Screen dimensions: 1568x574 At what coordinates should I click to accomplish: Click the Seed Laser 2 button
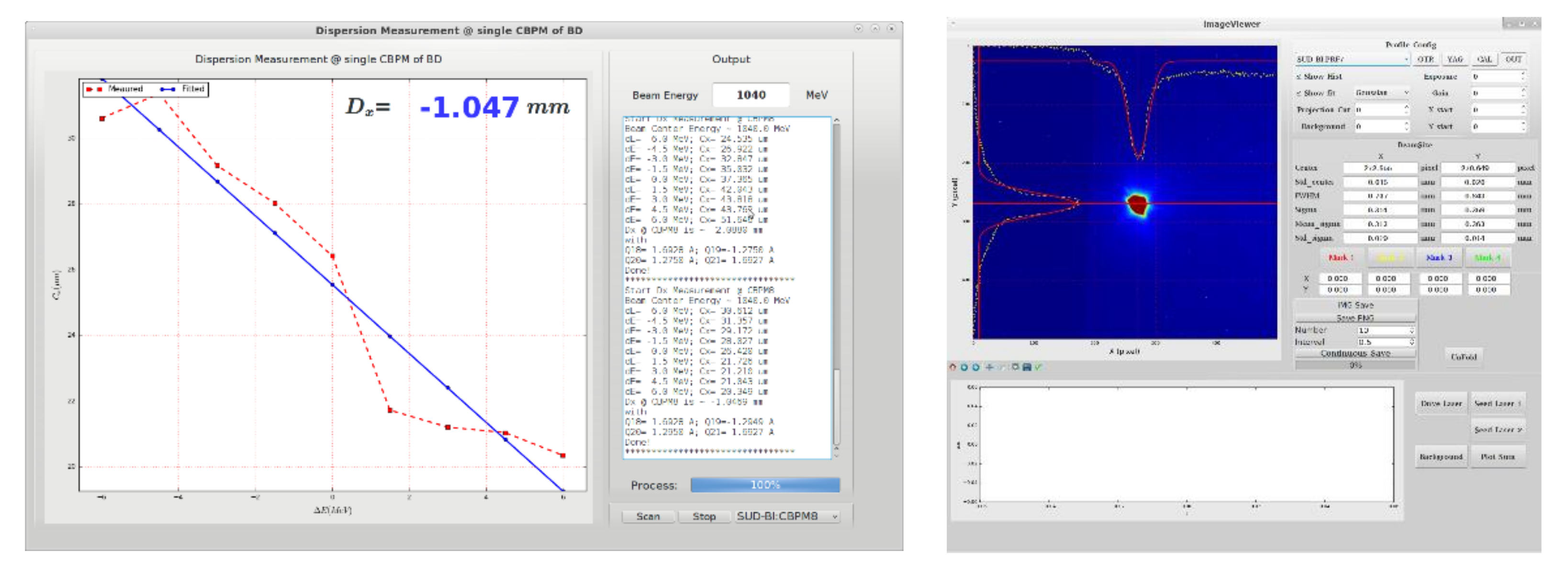coord(1498,430)
